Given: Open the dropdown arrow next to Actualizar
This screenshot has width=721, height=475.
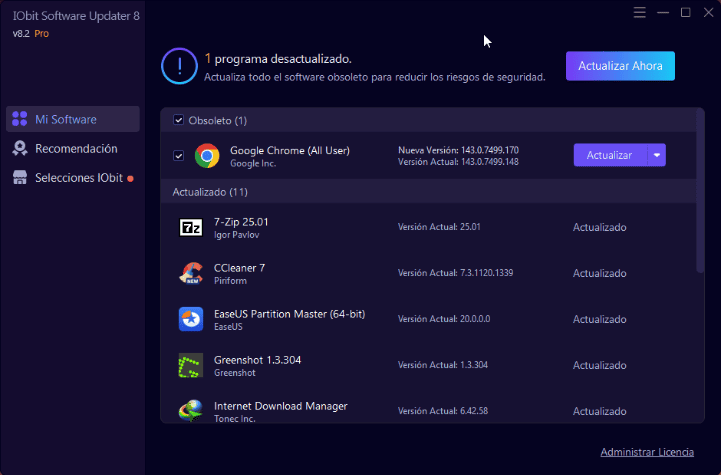Looking at the screenshot, I should pyautogui.click(x=657, y=155).
